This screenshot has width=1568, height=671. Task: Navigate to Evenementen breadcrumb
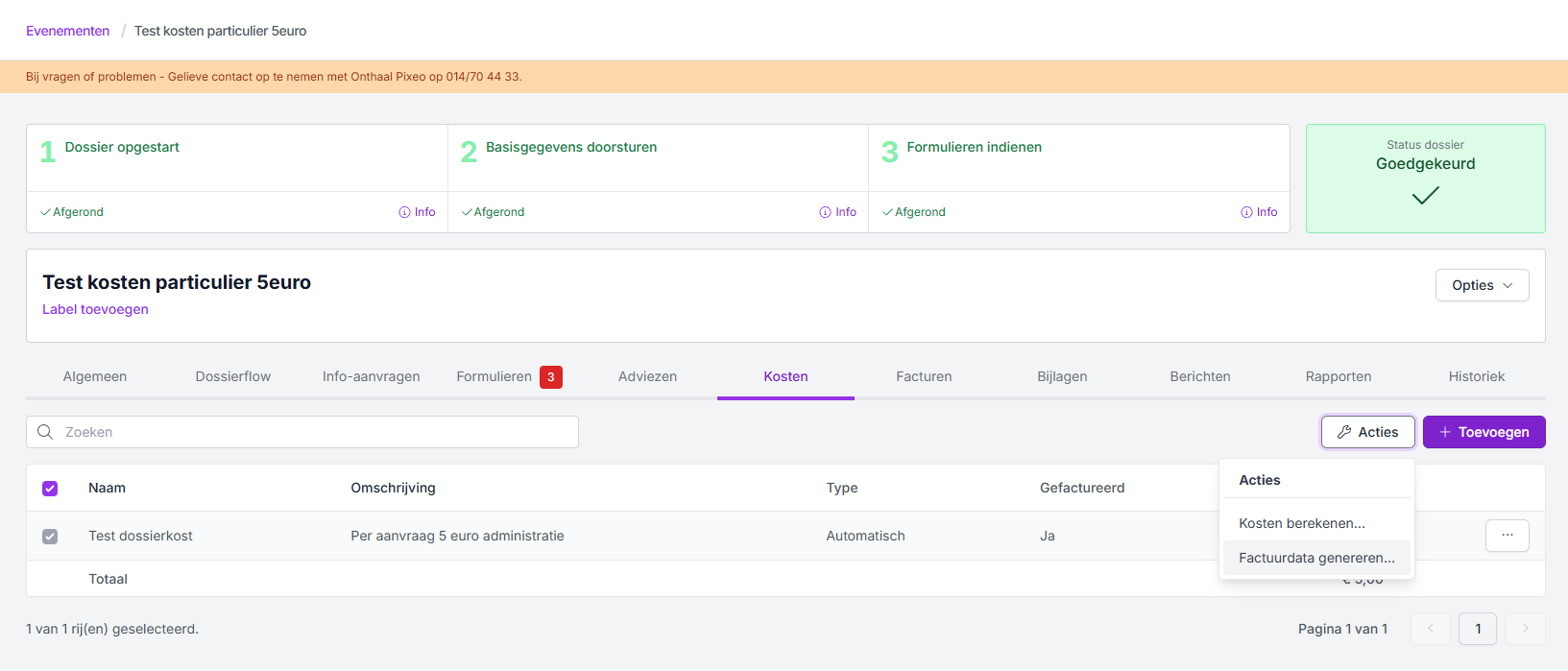pyautogui.click(x=67, y=31)
